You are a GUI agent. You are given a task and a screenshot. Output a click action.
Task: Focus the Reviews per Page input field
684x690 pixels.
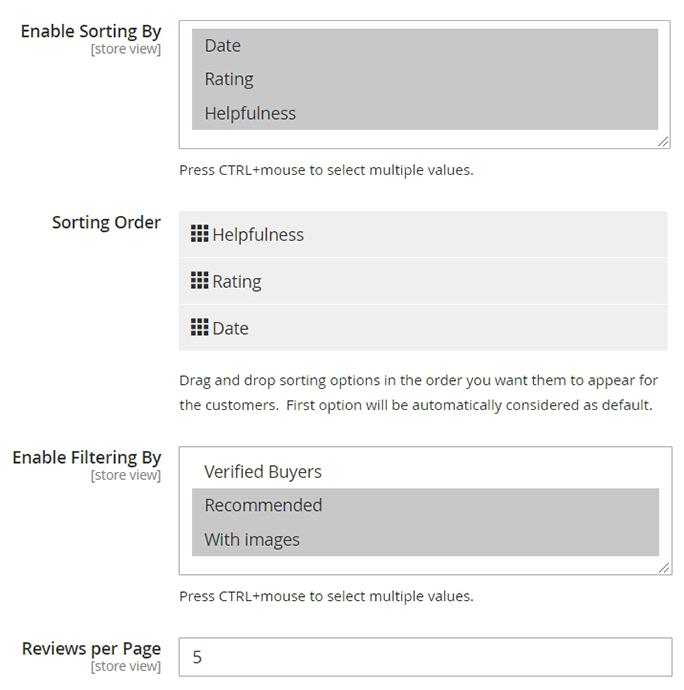click(x=425, y=657)
